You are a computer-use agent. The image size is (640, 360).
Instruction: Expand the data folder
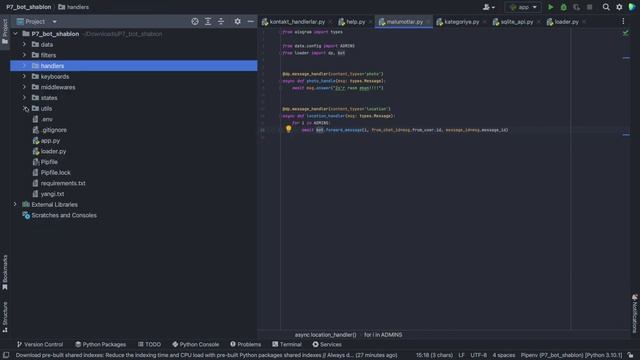[24, 44]
